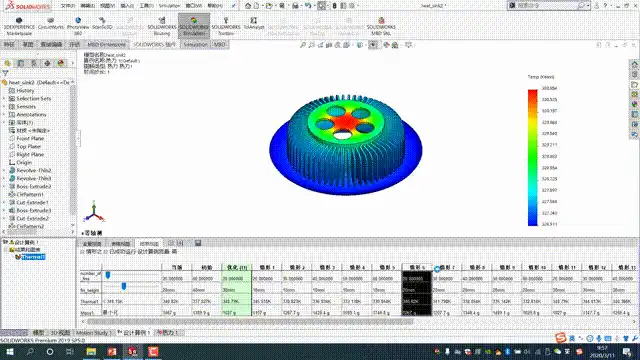Expand the Cut-Extrude1 feature

point(4,202)
